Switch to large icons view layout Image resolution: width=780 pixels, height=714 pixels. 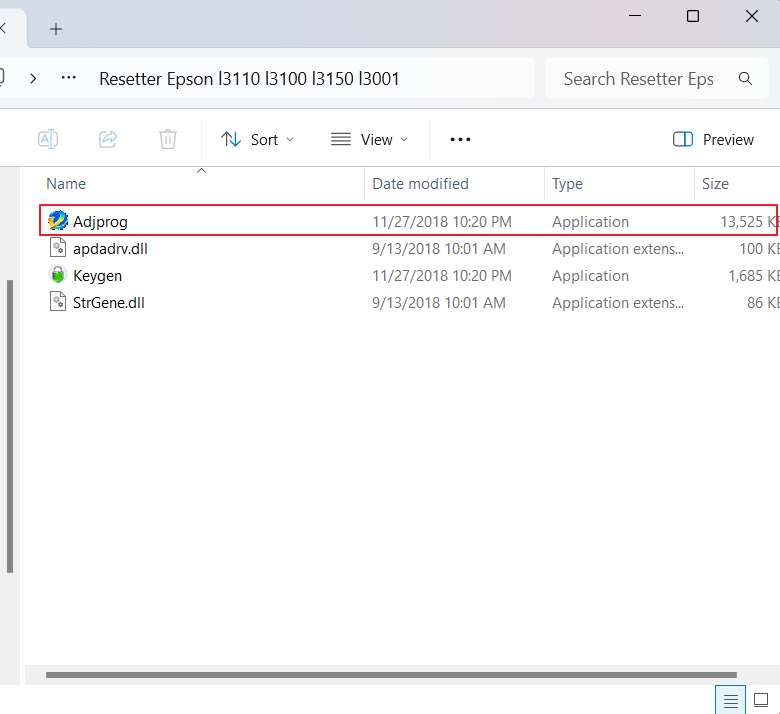click(761, 700)
